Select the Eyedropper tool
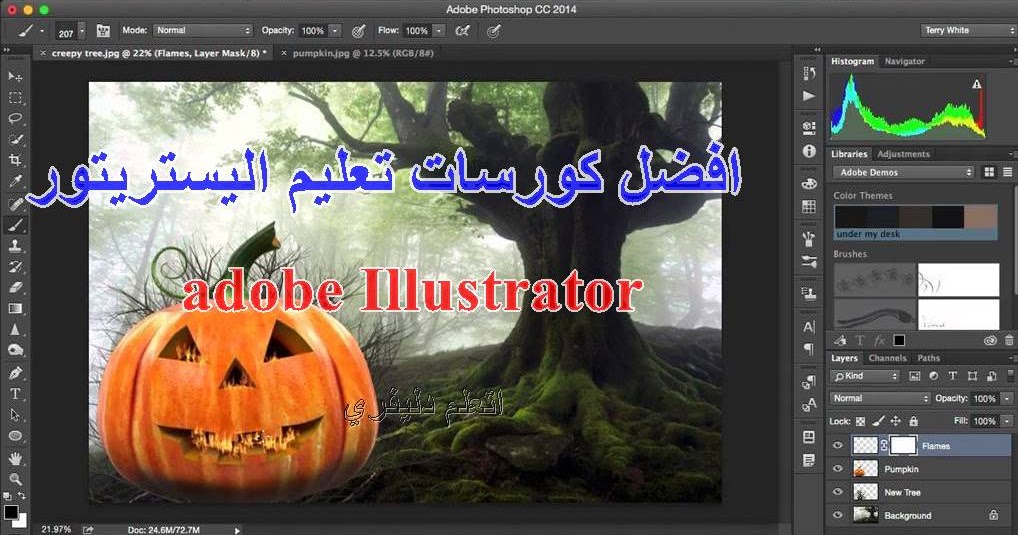 click(x=15, y=181)
